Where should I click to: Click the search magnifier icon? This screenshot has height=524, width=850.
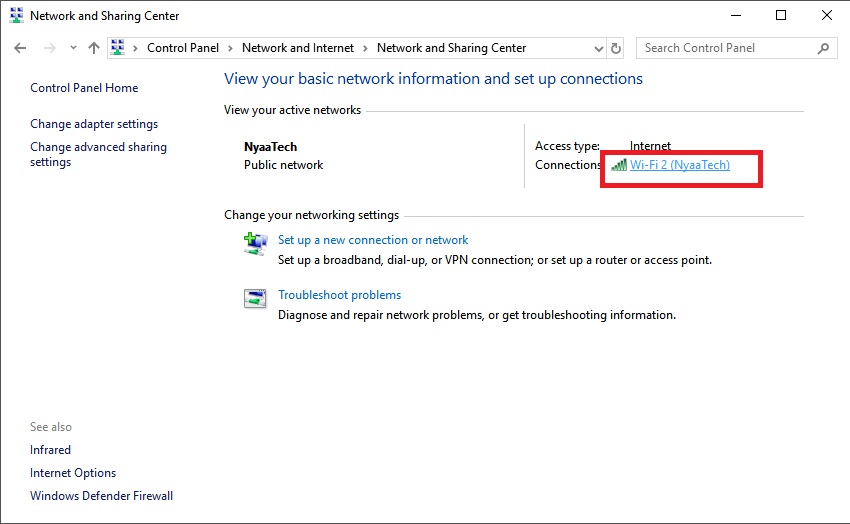pos(824,48)
